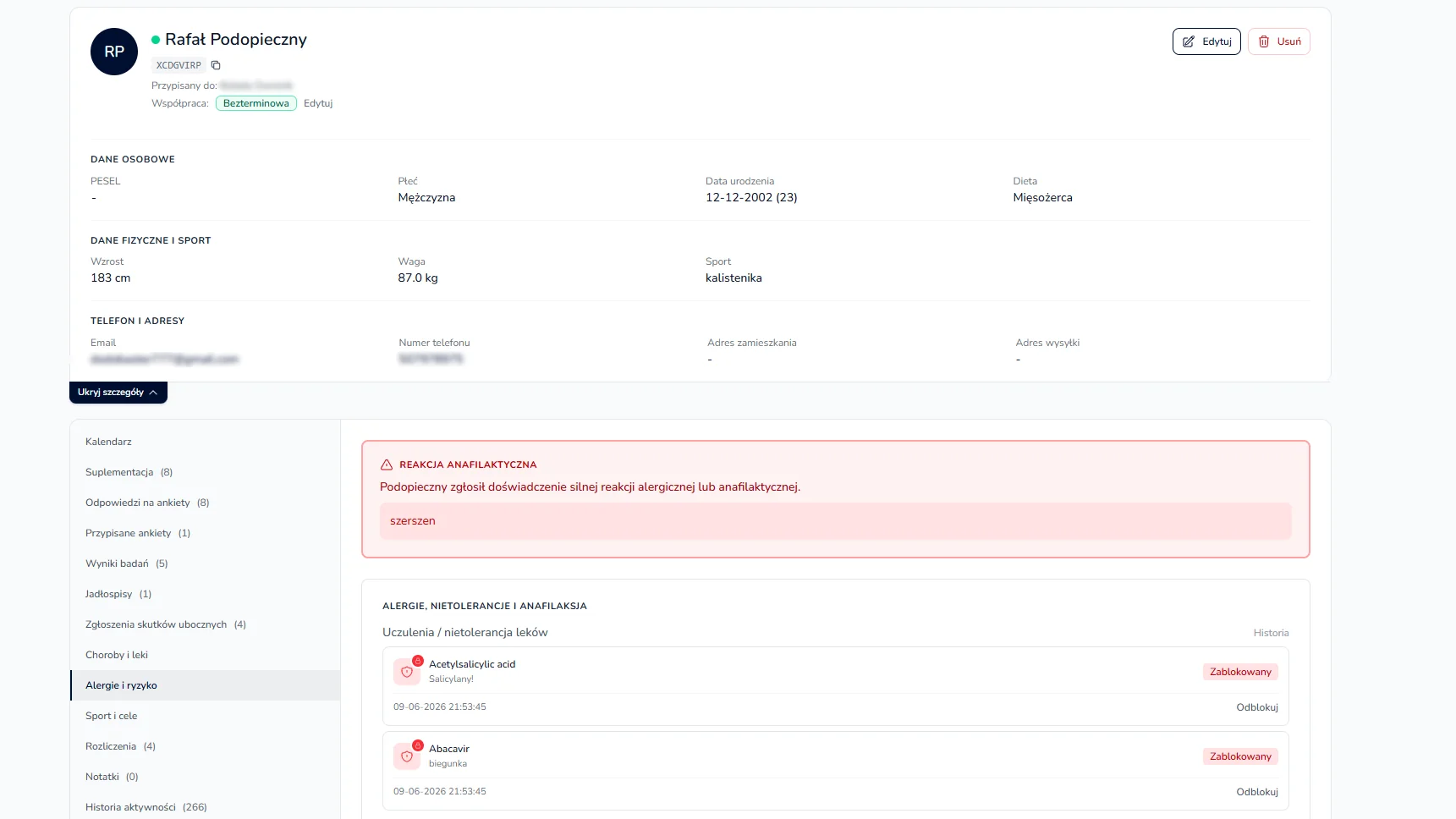Click the 87.0 kg weight value

click(418, 278)
